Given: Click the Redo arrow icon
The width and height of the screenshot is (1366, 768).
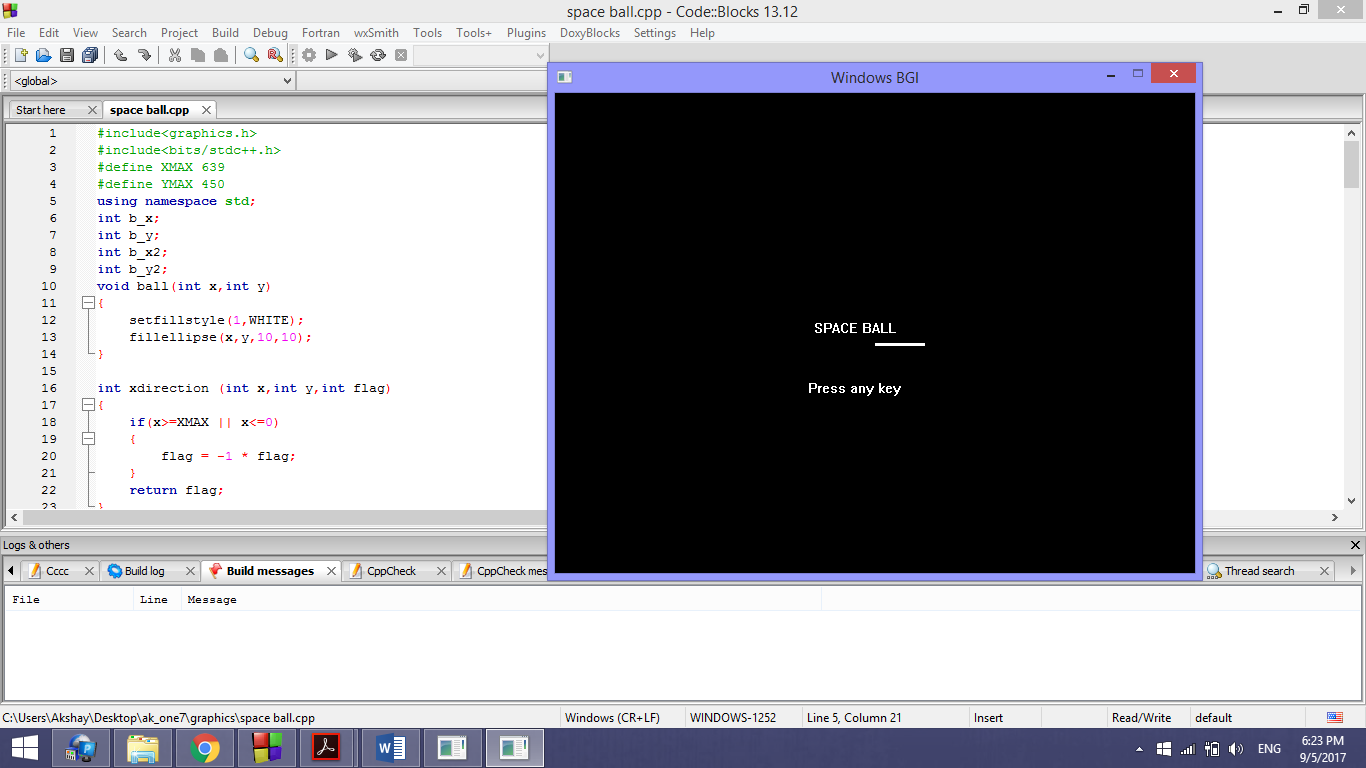Looking at the screenshot, I should point(144,55).
